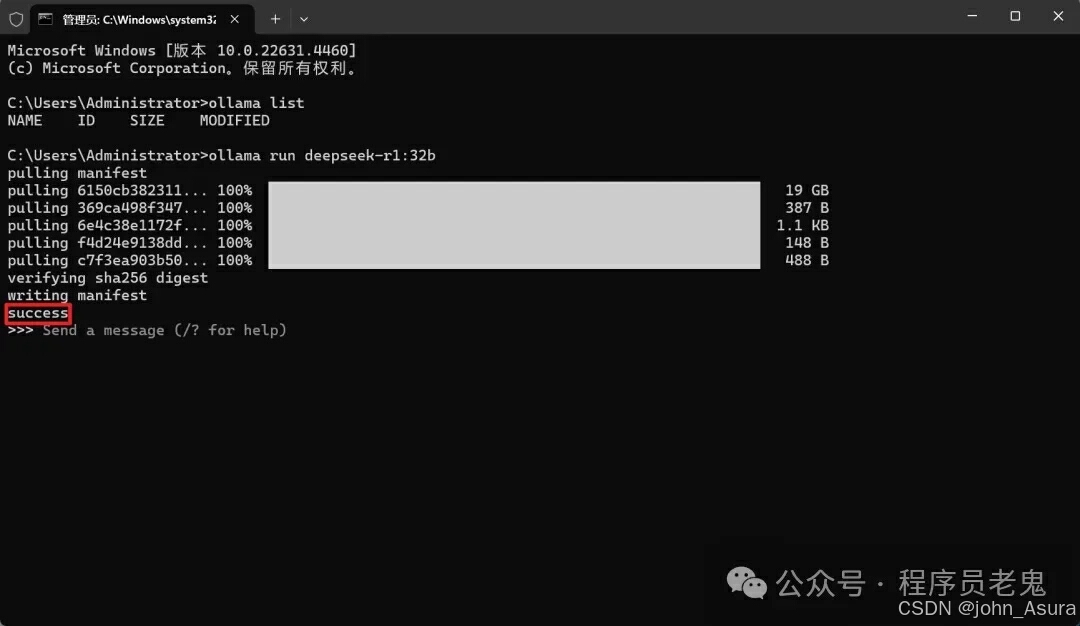Click the '387 B' size value
The image size is (1080, 626).
pos(807,208)
